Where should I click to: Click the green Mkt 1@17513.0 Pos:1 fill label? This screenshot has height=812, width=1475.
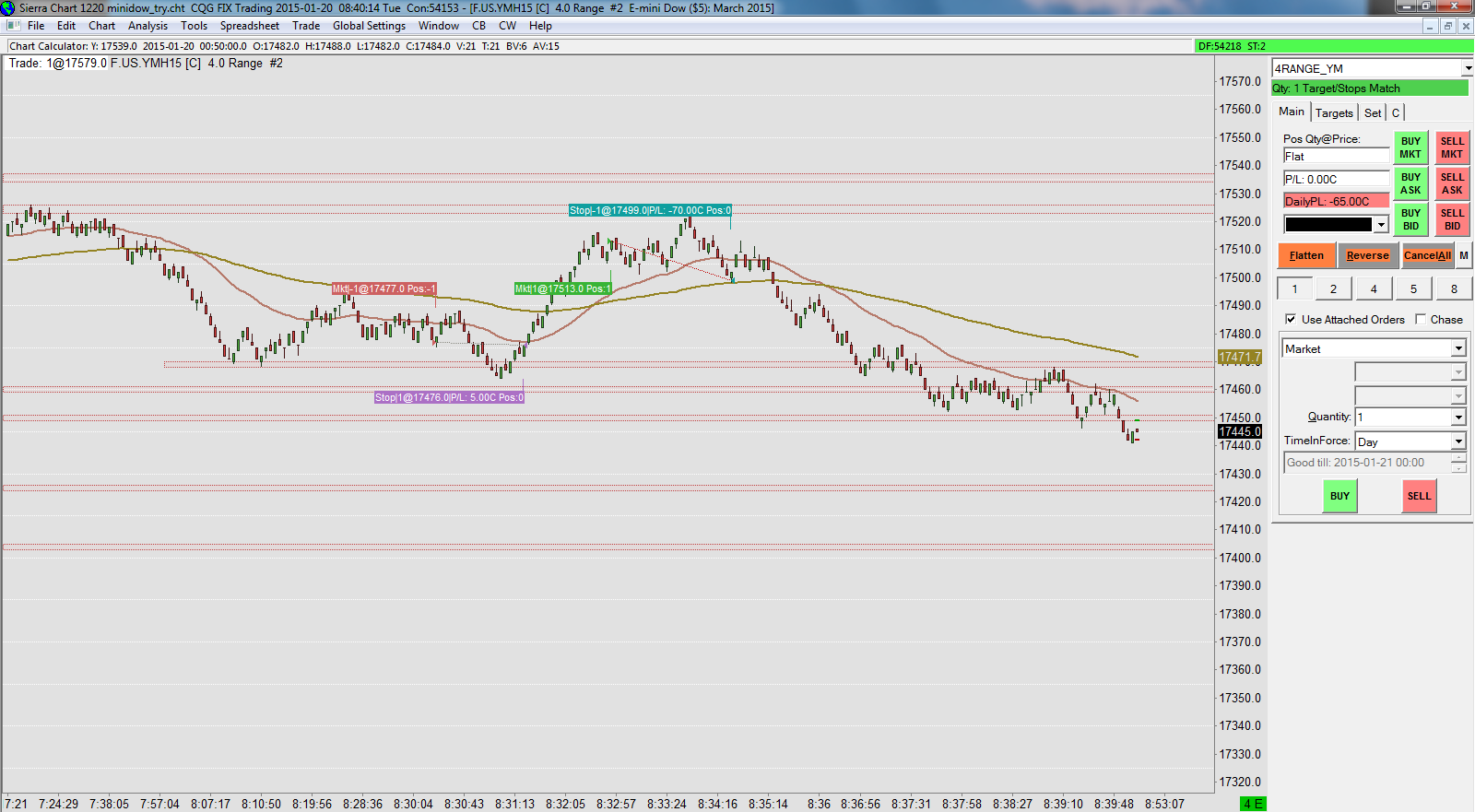coord(562,288)
